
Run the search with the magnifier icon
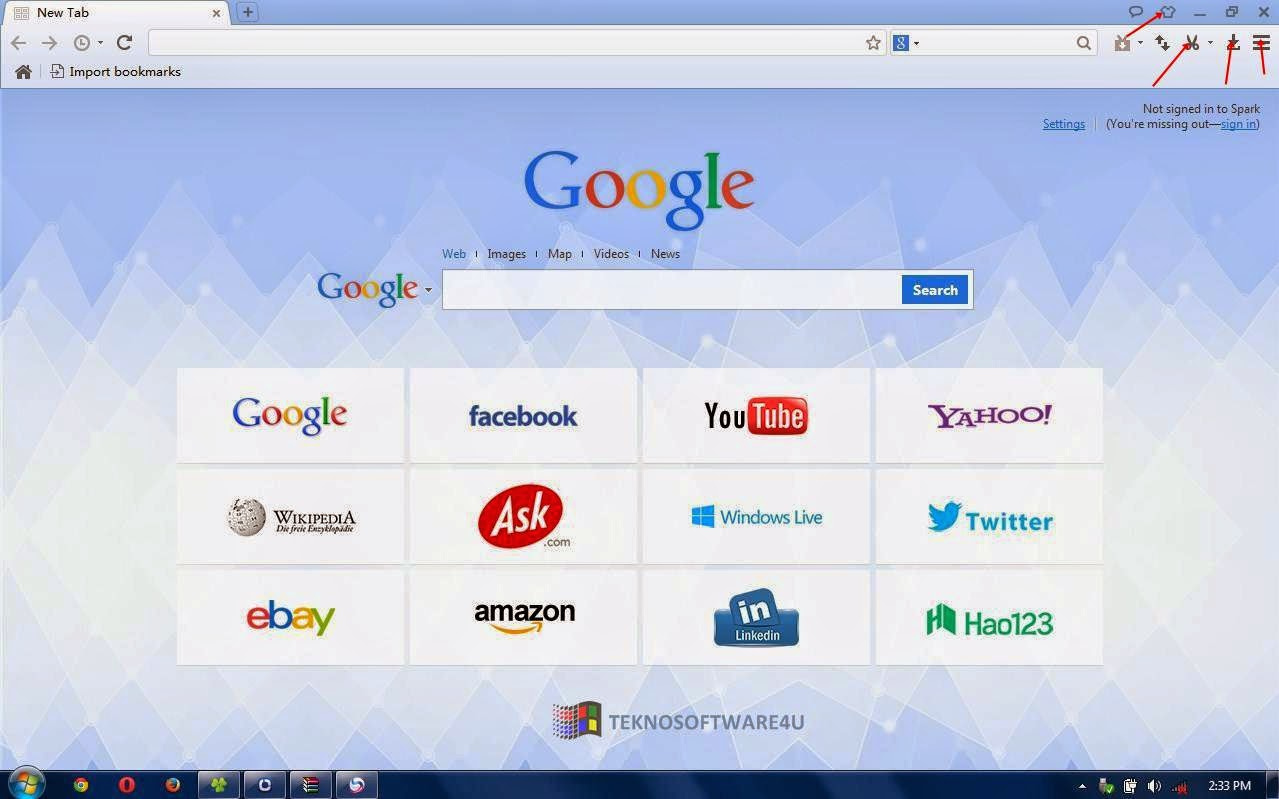point(1084,43)
